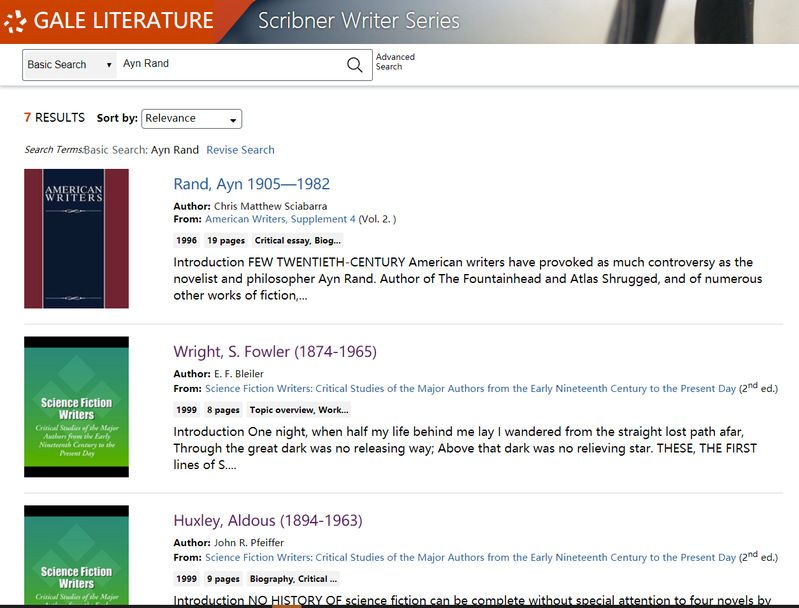Click the Science Fiction Writers cover for Huxley
The image size is (799, 608).
tap(76, 555)
